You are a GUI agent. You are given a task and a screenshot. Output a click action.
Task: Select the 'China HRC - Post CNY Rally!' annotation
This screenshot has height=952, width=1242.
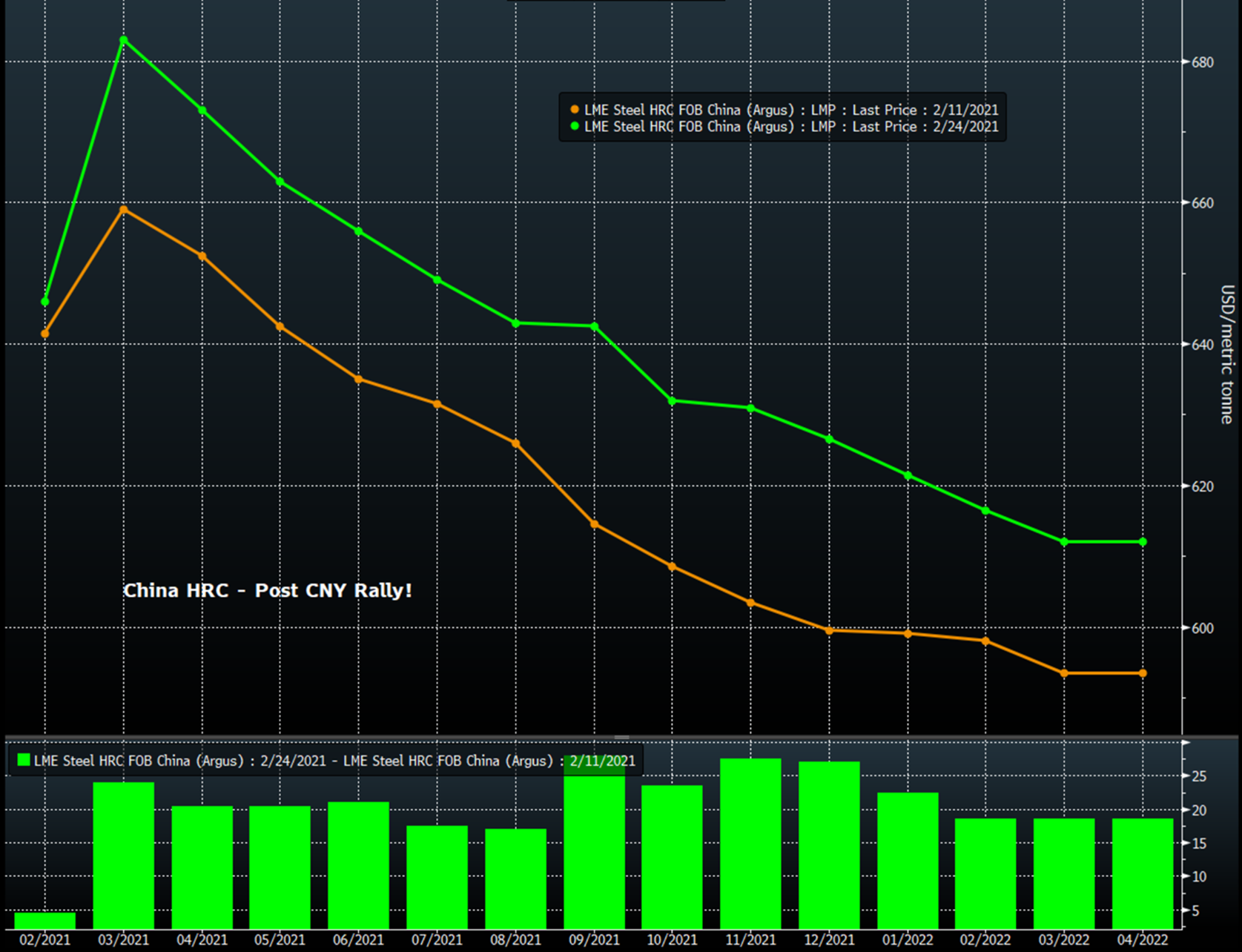pos(267,590)
